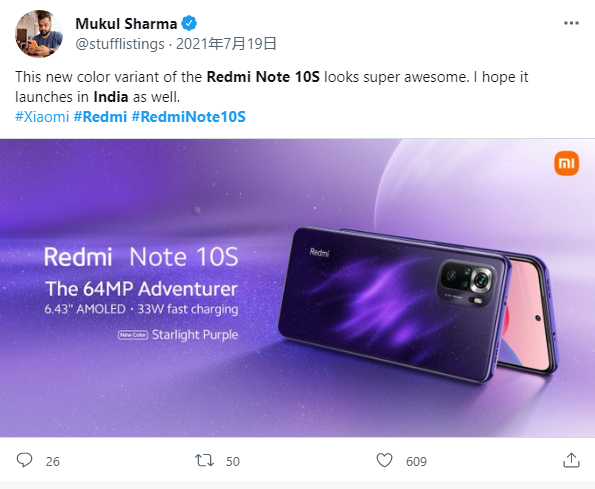The width and height of the screenshot is (595, 489).
Task: Click the tweet text about Redmi Note 10S
Action: click(272, 87)
